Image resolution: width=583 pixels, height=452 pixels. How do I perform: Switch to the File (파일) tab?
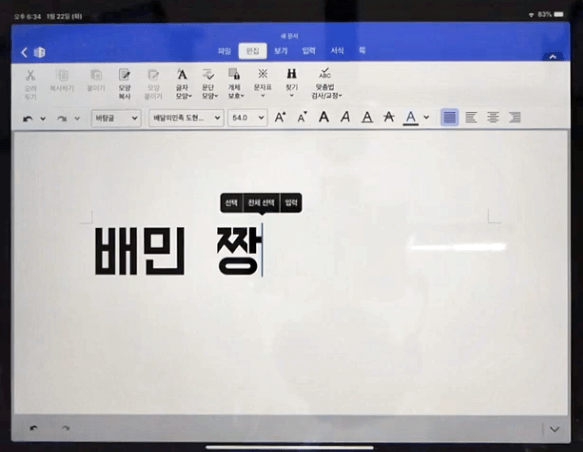click(x=224, y=51)
